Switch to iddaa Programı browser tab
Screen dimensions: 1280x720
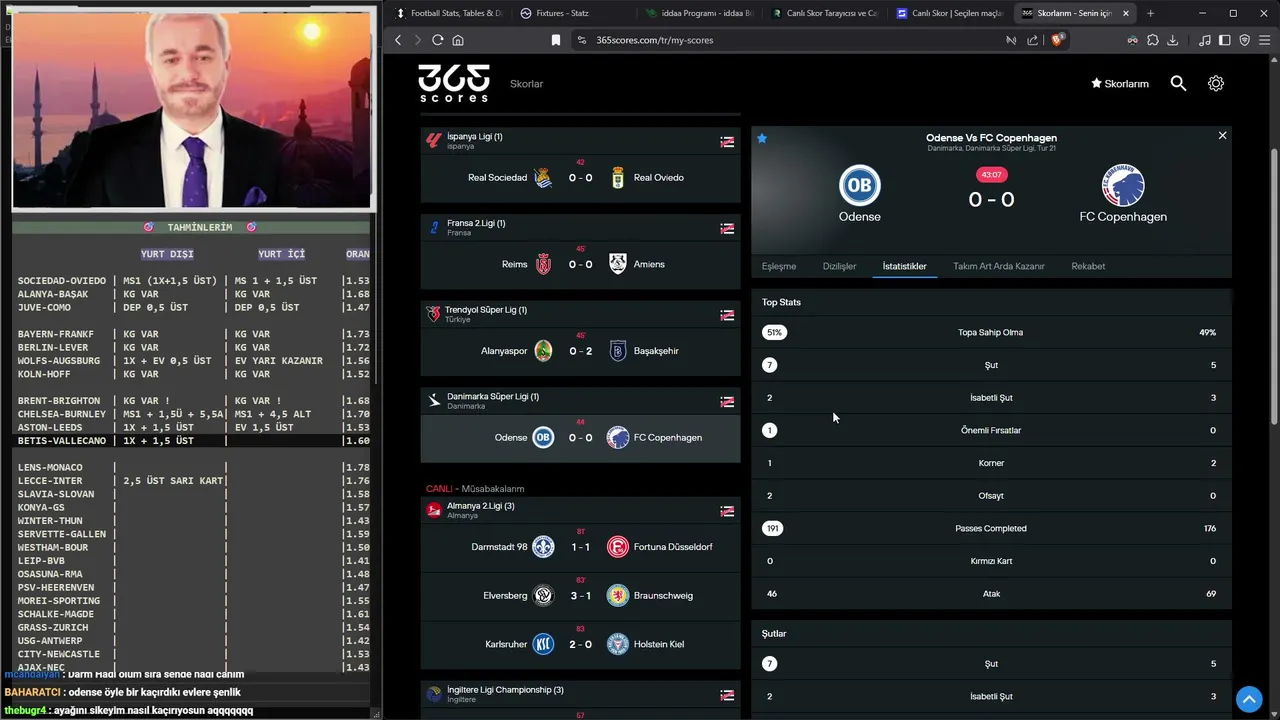click(x=697, y=13)
